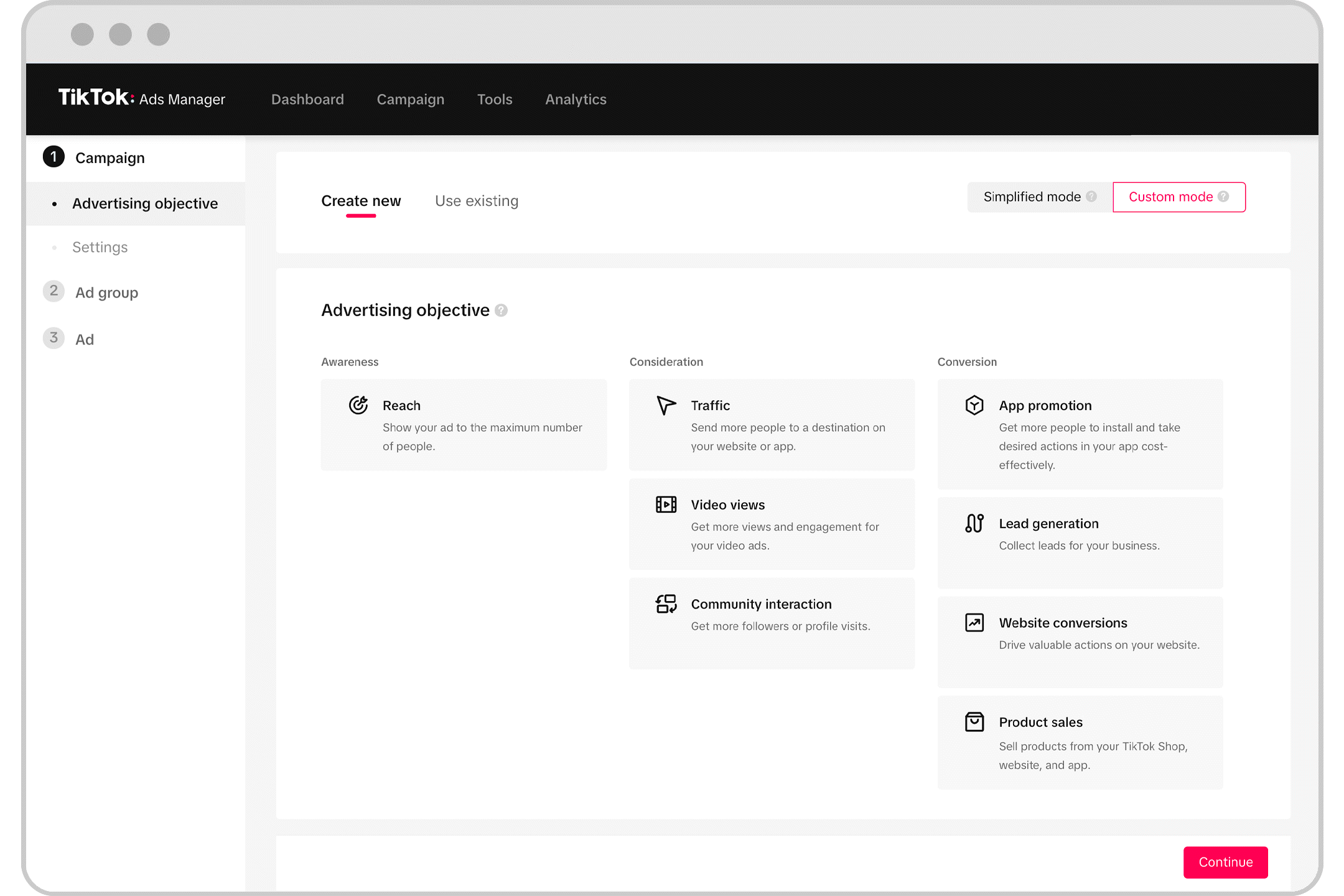Click 'Collect leads for your business.' text

tap(1079, 546)
